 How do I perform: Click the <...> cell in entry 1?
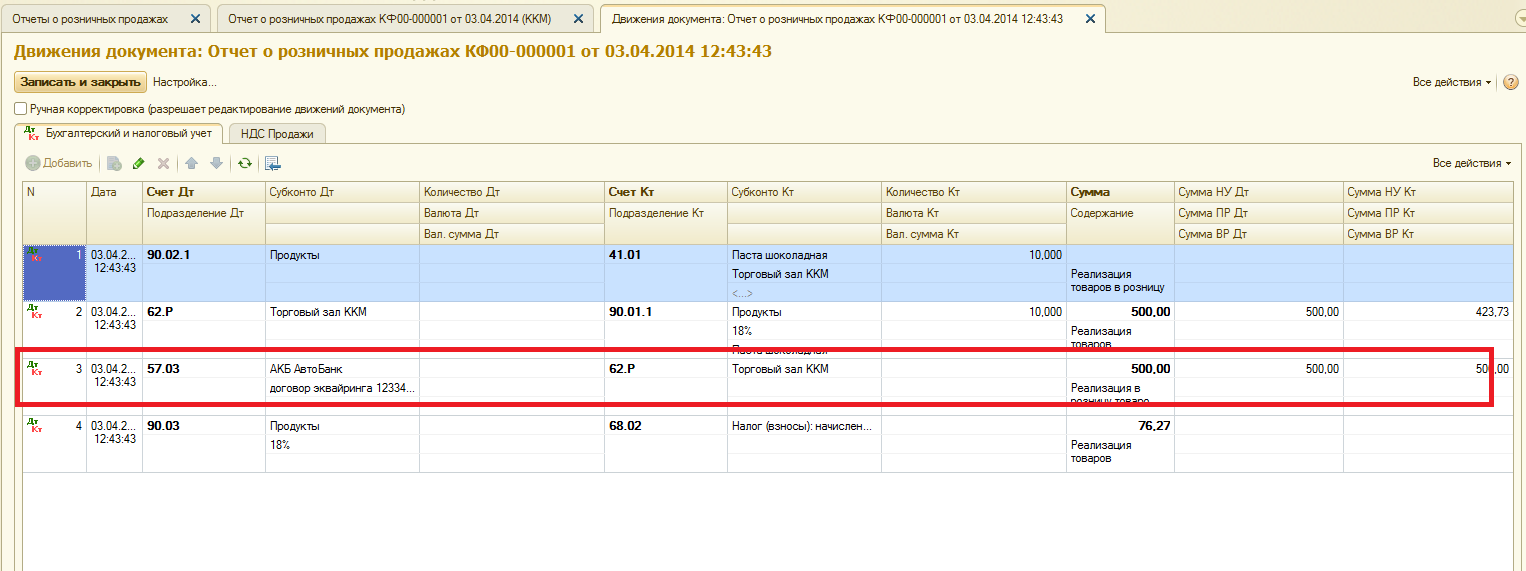804,294
